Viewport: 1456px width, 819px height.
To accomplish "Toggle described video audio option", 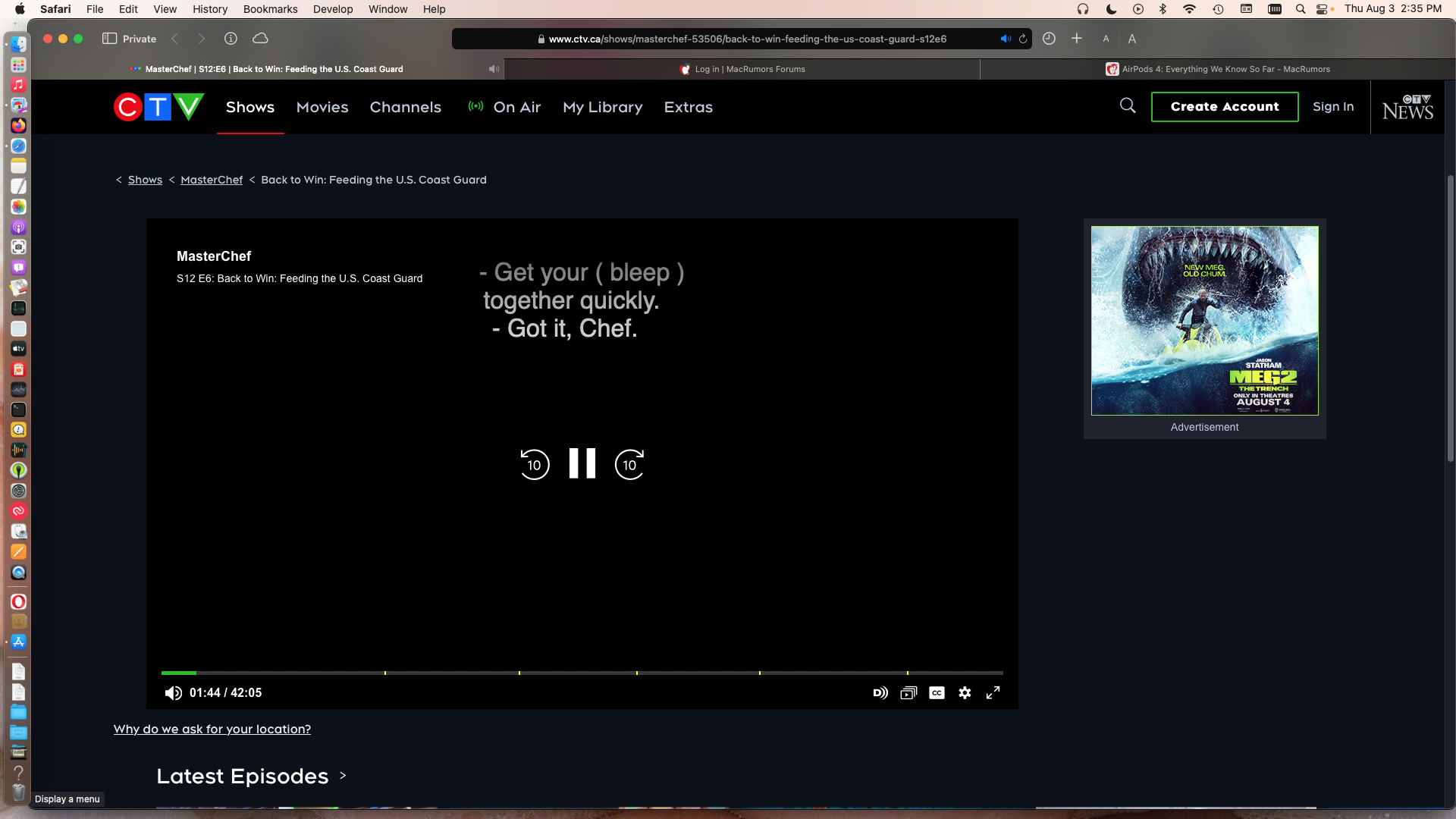I will pyautogui.click(x=880, y=692).
